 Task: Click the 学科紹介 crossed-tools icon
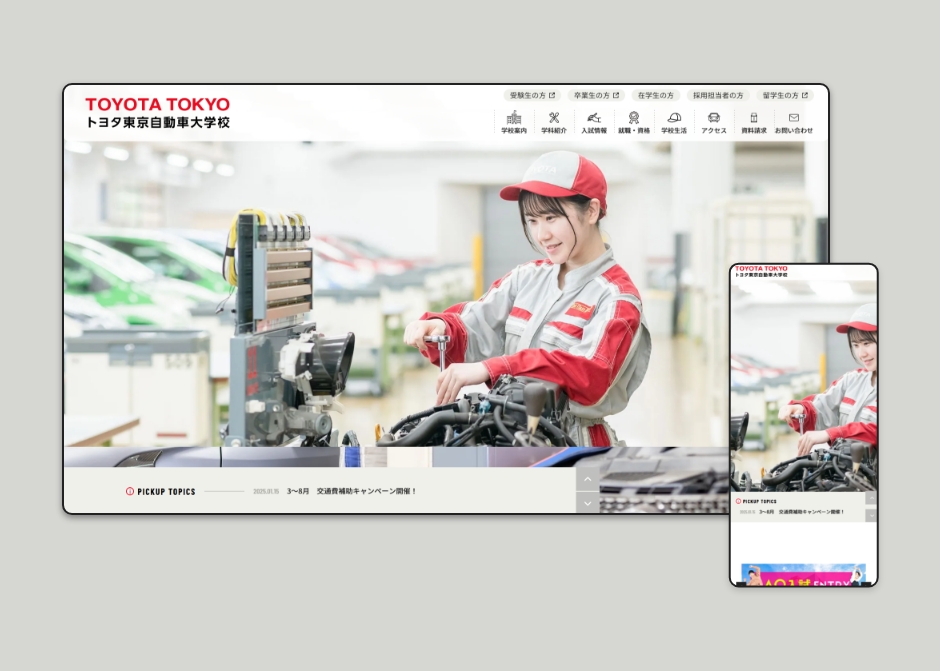tap(554, 119)
